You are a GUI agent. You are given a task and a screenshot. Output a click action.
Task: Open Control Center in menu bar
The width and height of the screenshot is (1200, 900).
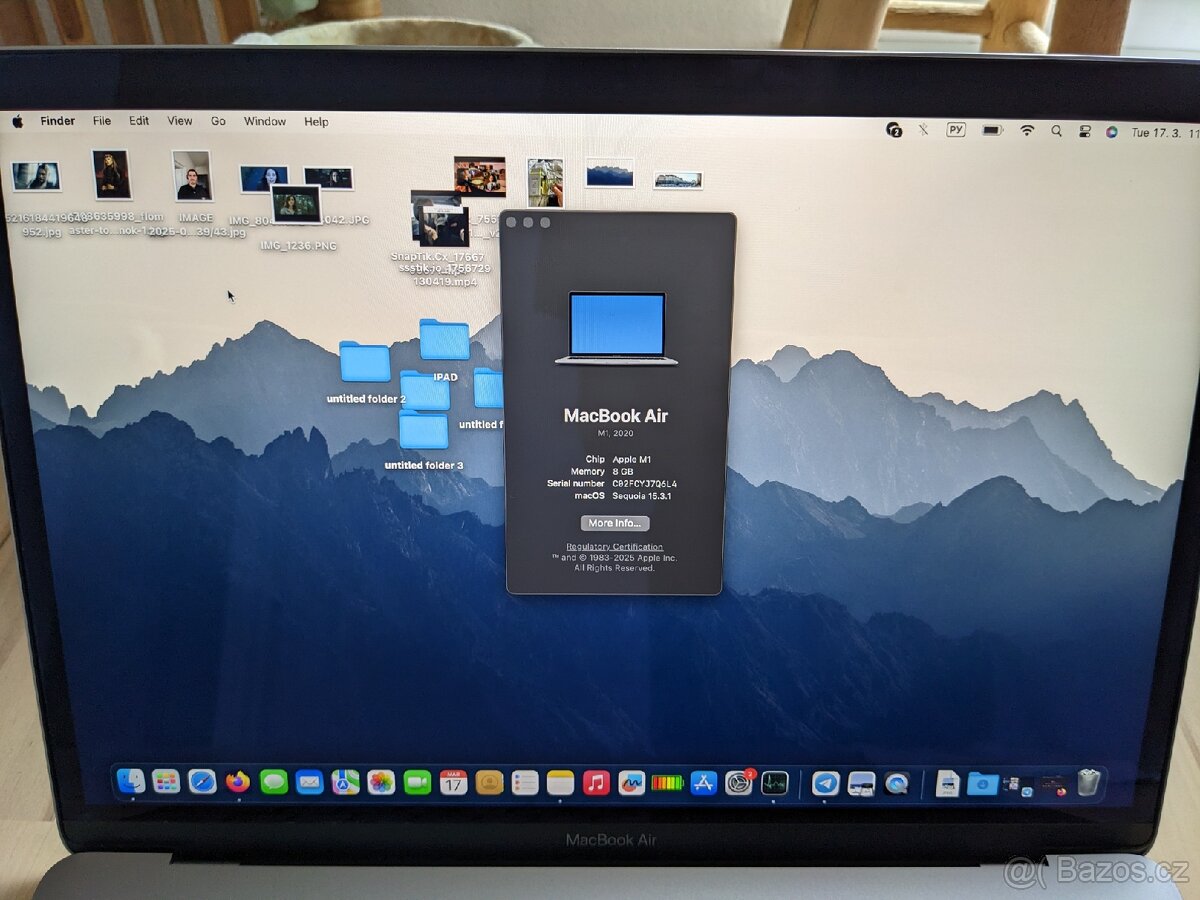point(1084,131)
